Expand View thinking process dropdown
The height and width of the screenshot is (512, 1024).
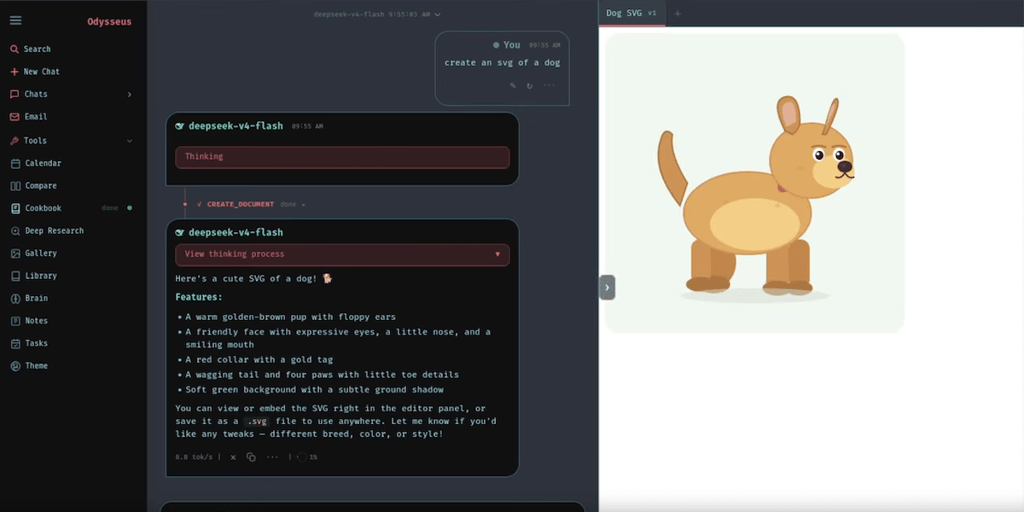(x=342, y=255)
